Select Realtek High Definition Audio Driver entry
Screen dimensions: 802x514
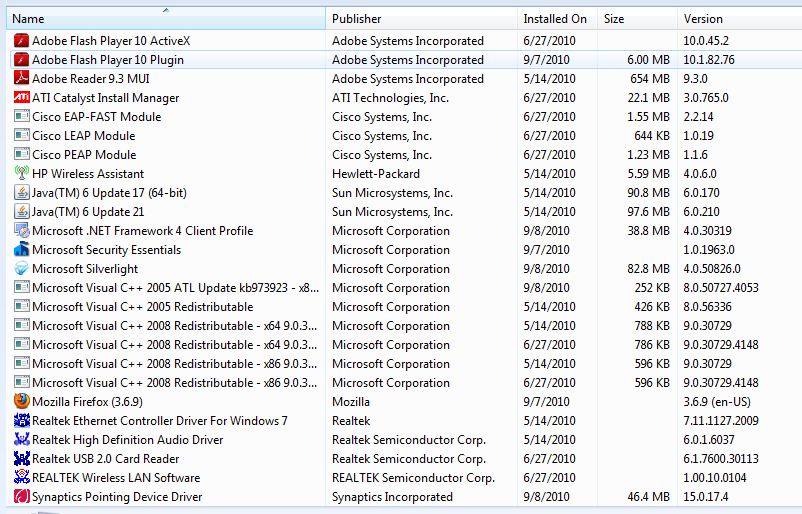128,440
